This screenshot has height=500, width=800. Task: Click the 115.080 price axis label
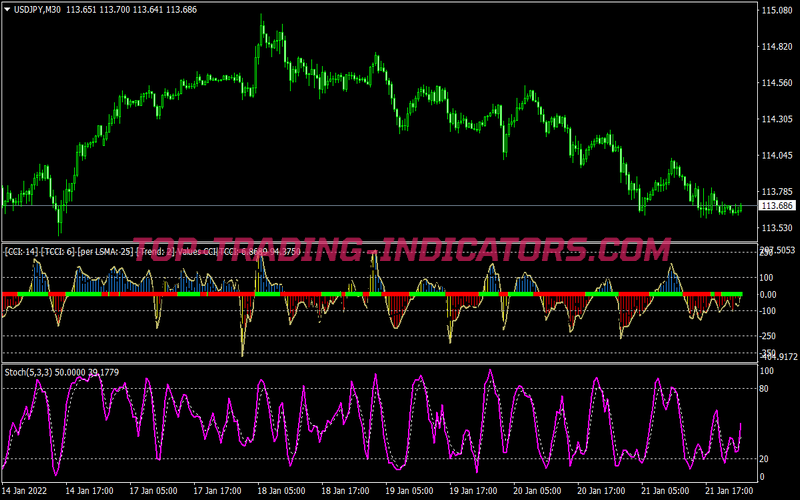pyautogui.click(x=777, y=10)
